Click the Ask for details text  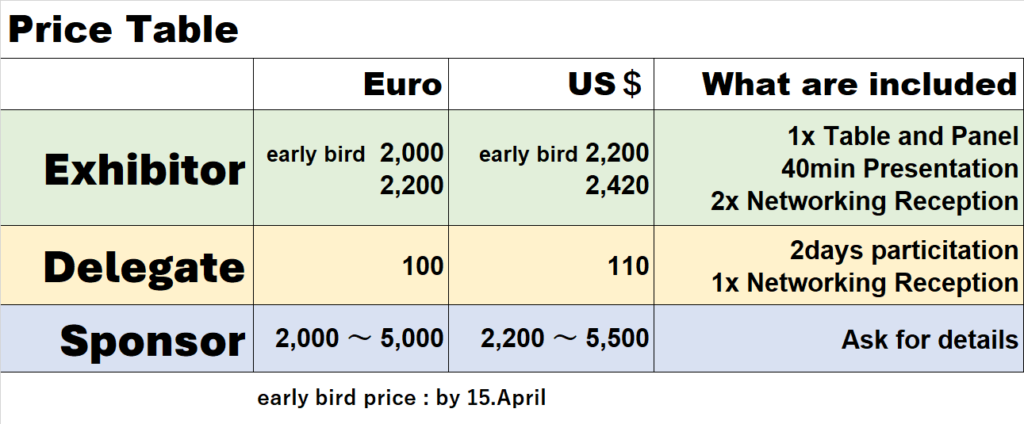pos(929,340)
